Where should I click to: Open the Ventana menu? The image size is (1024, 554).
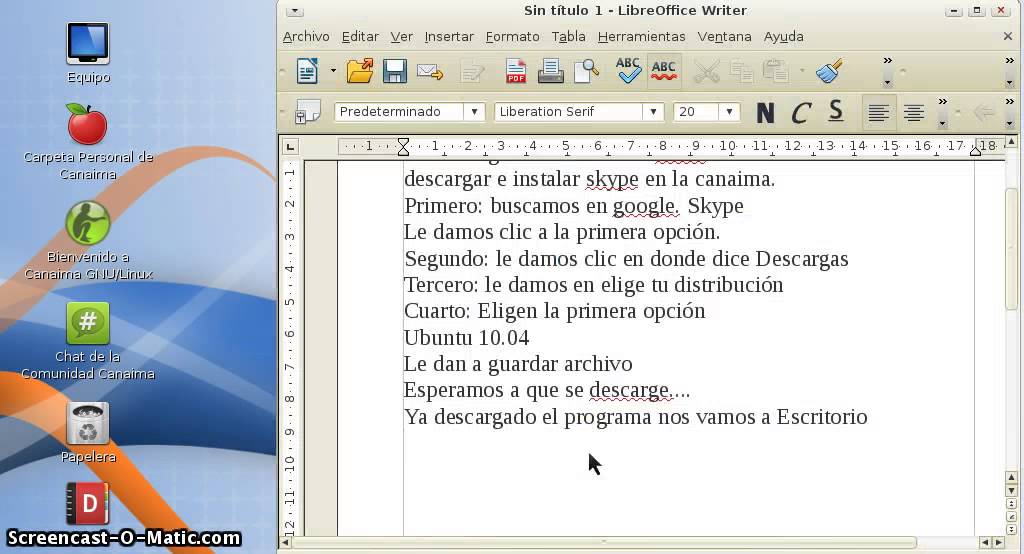(724, 37)
